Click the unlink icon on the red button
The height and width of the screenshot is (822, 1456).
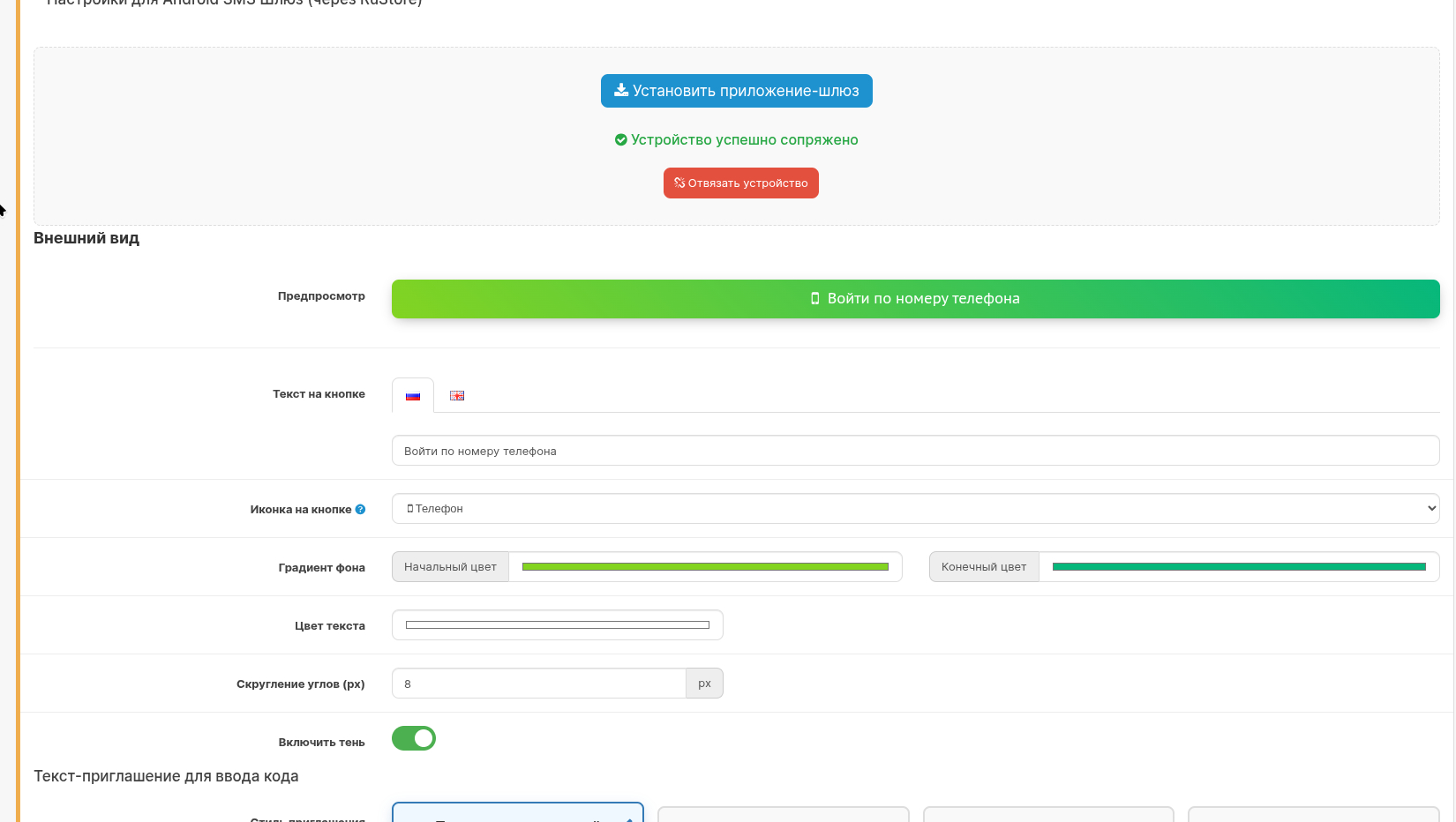pyautogui.click(x=679, y=183)
